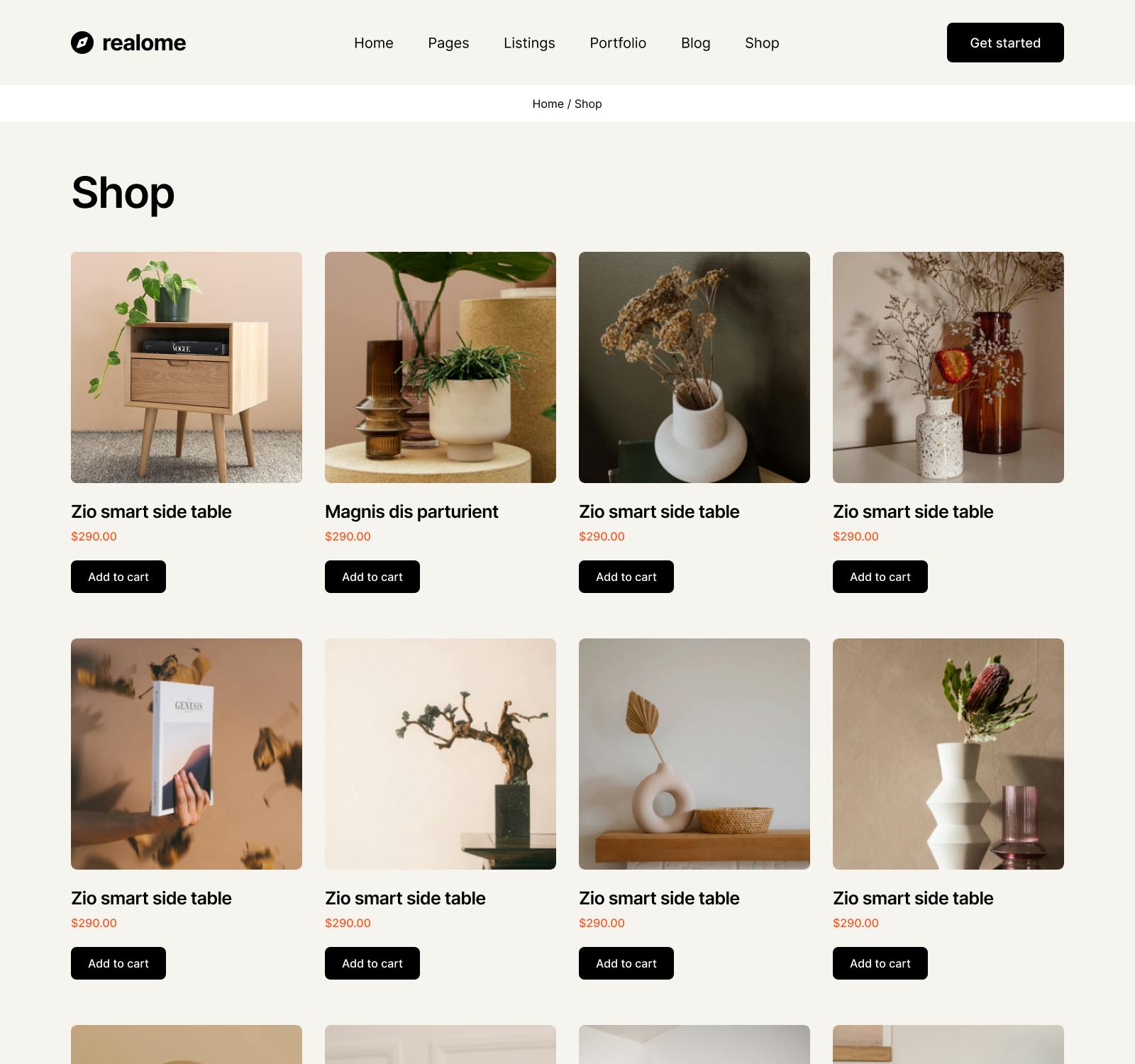Open the dried flowers in white vase image
The width and height of the screenshot is (1135, 1064).
pos(694,367)
